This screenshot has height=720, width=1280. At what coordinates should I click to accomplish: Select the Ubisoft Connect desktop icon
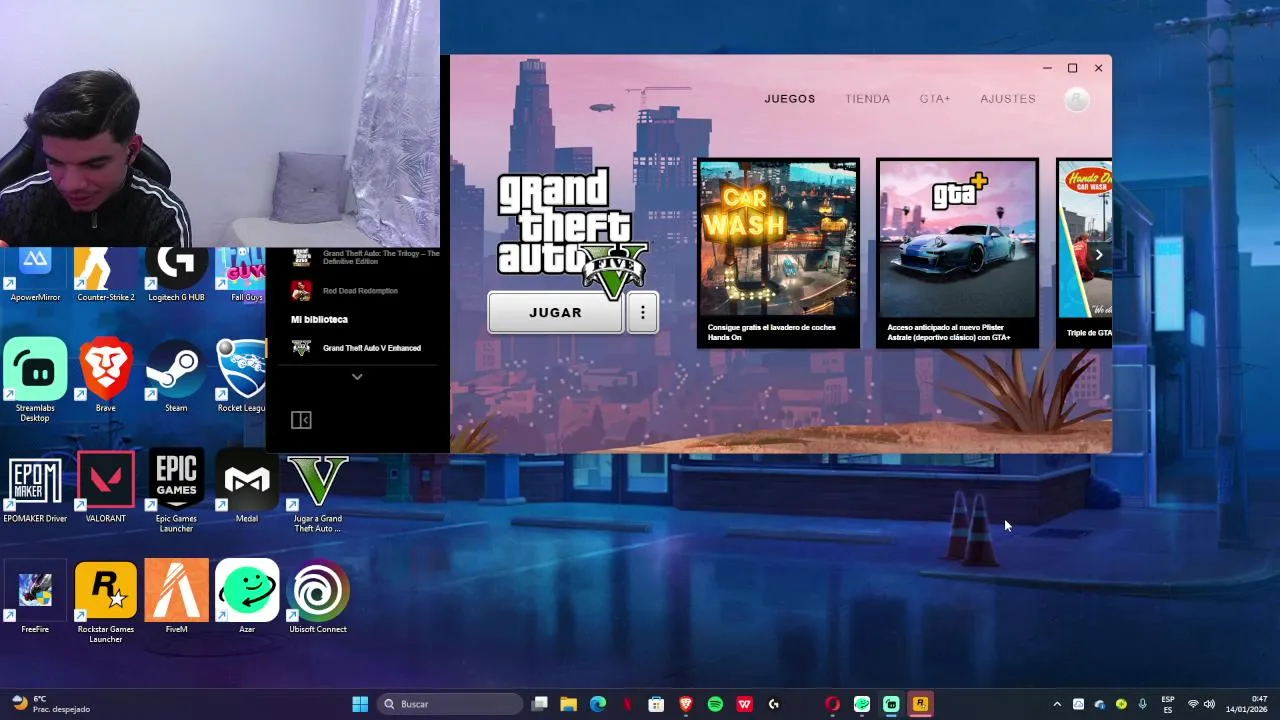coord(318,597)
